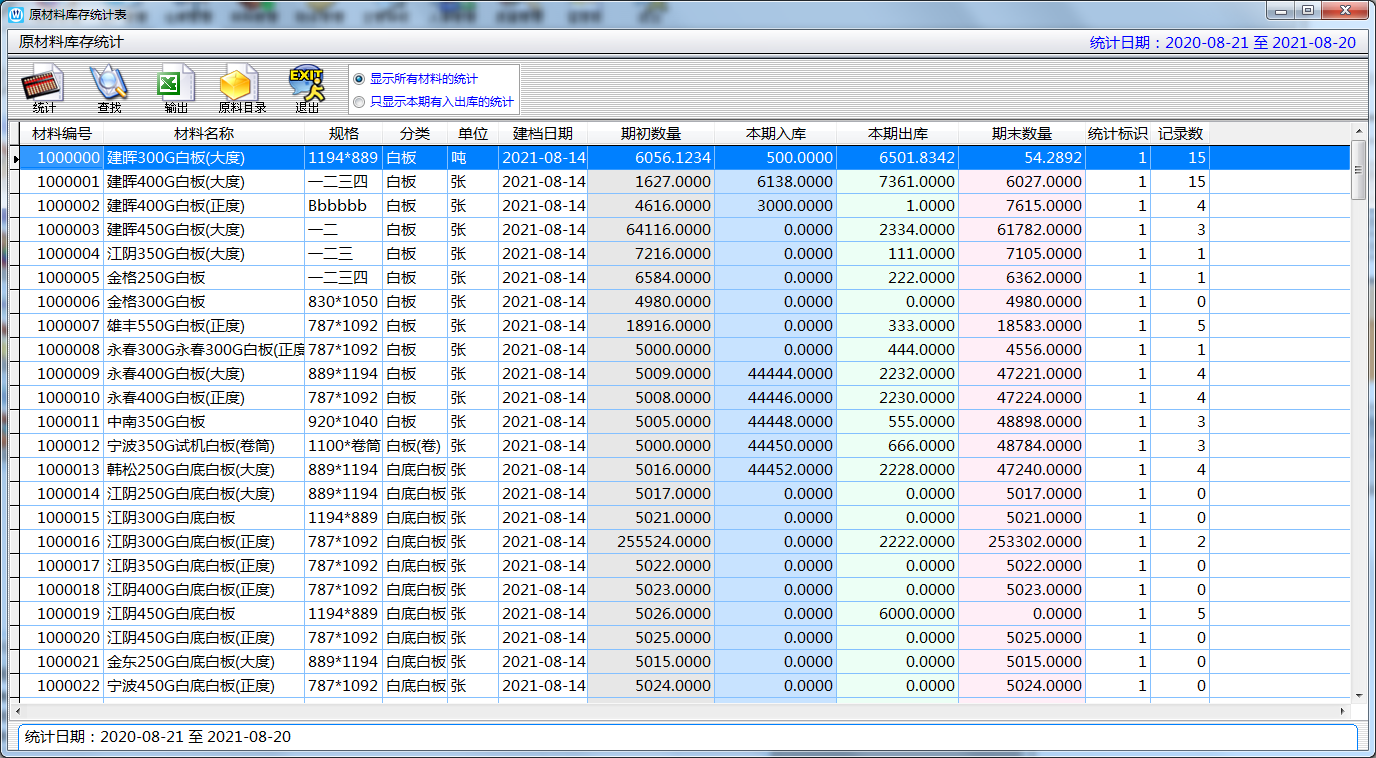1376x758 pixels.
Task: Click the vertical scrollbar down arrow
Action: coord(1359,695)
